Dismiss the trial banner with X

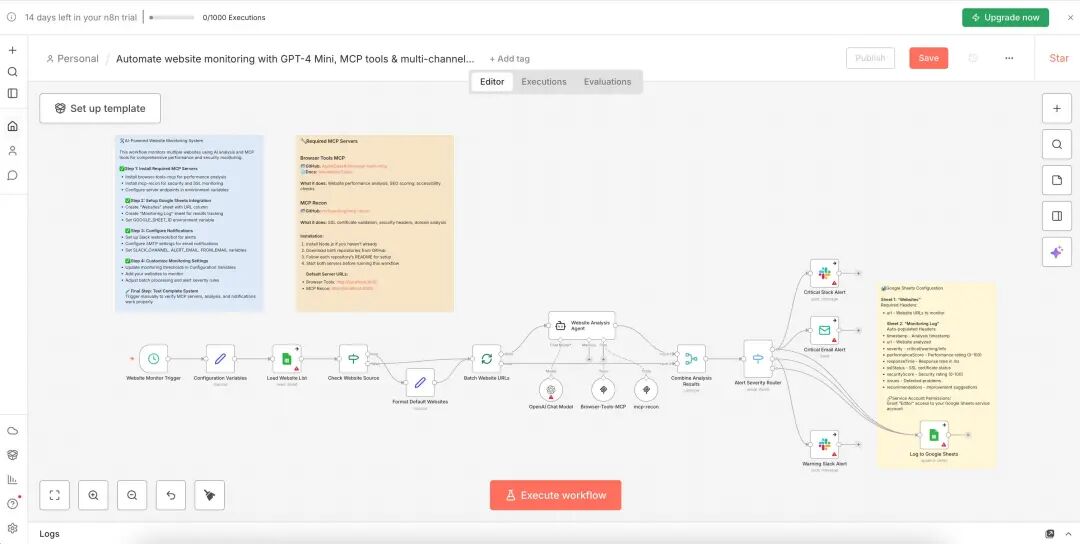tap(1070, 18)
